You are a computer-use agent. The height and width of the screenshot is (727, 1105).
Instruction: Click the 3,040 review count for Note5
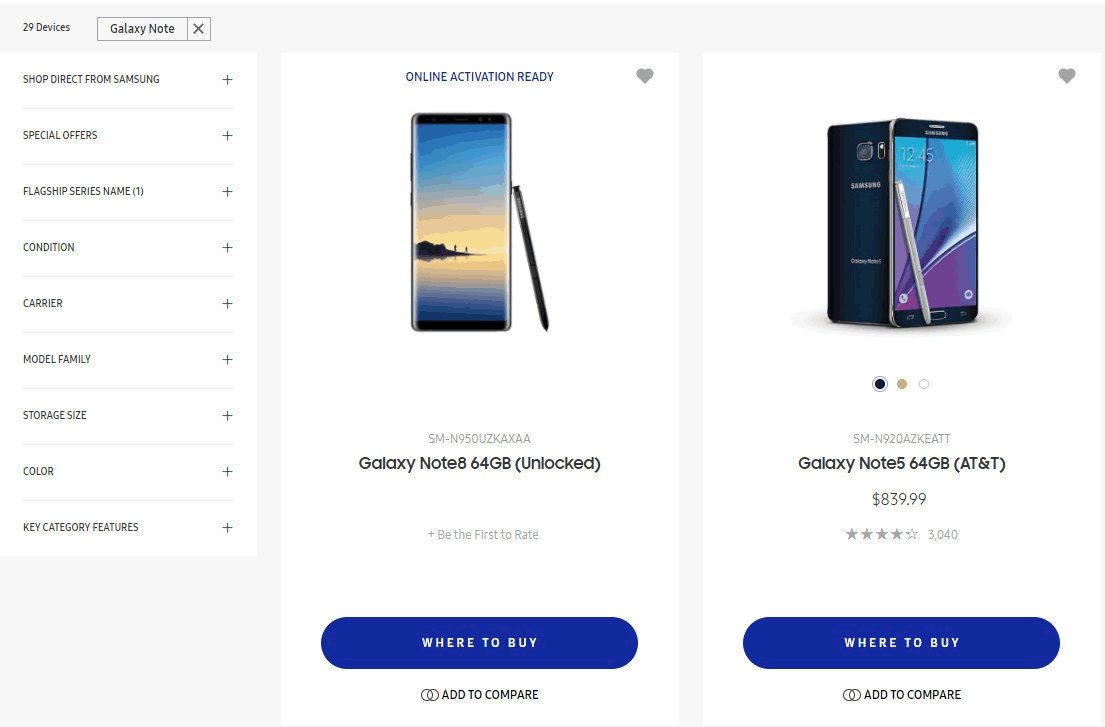(x=944, y=534)
